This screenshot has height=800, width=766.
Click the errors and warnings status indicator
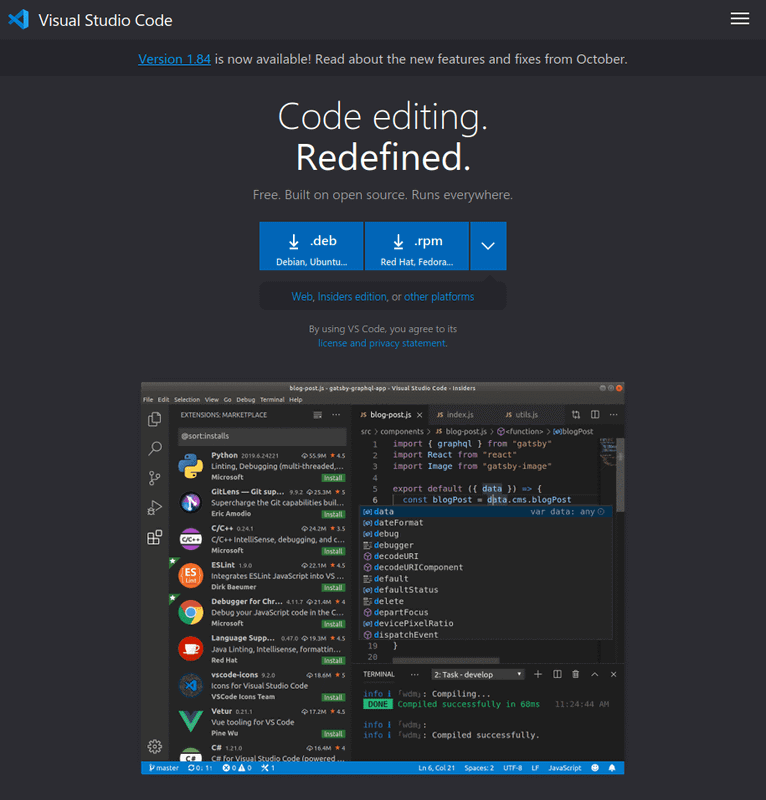click(237, 768)
